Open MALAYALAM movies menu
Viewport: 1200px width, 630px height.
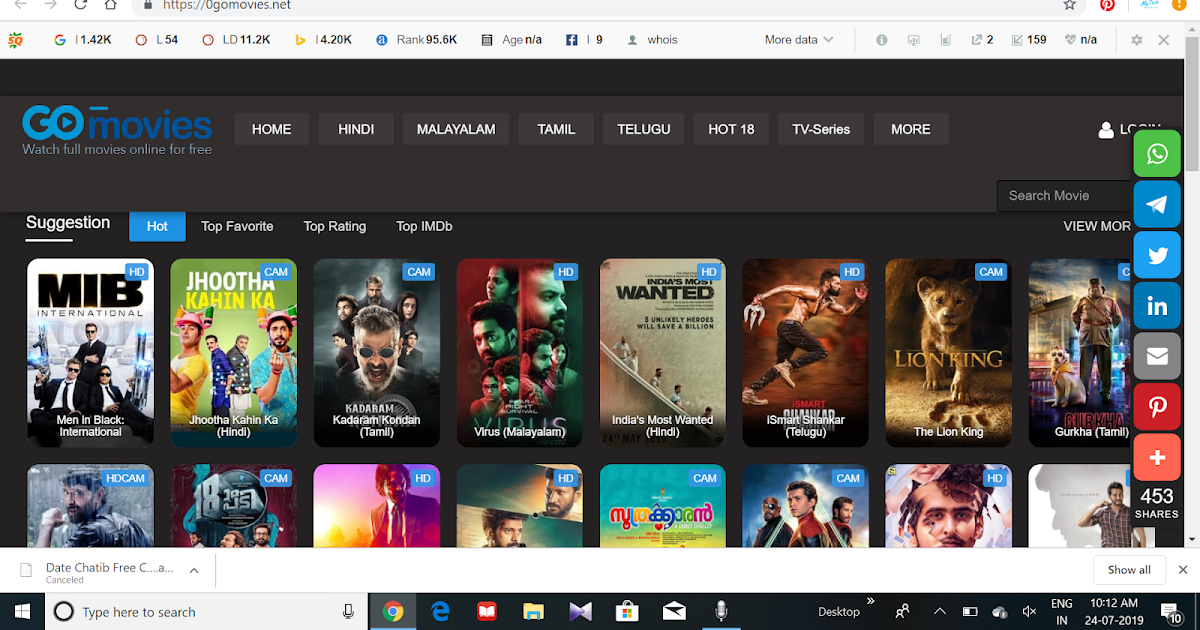tap(456, 129)
